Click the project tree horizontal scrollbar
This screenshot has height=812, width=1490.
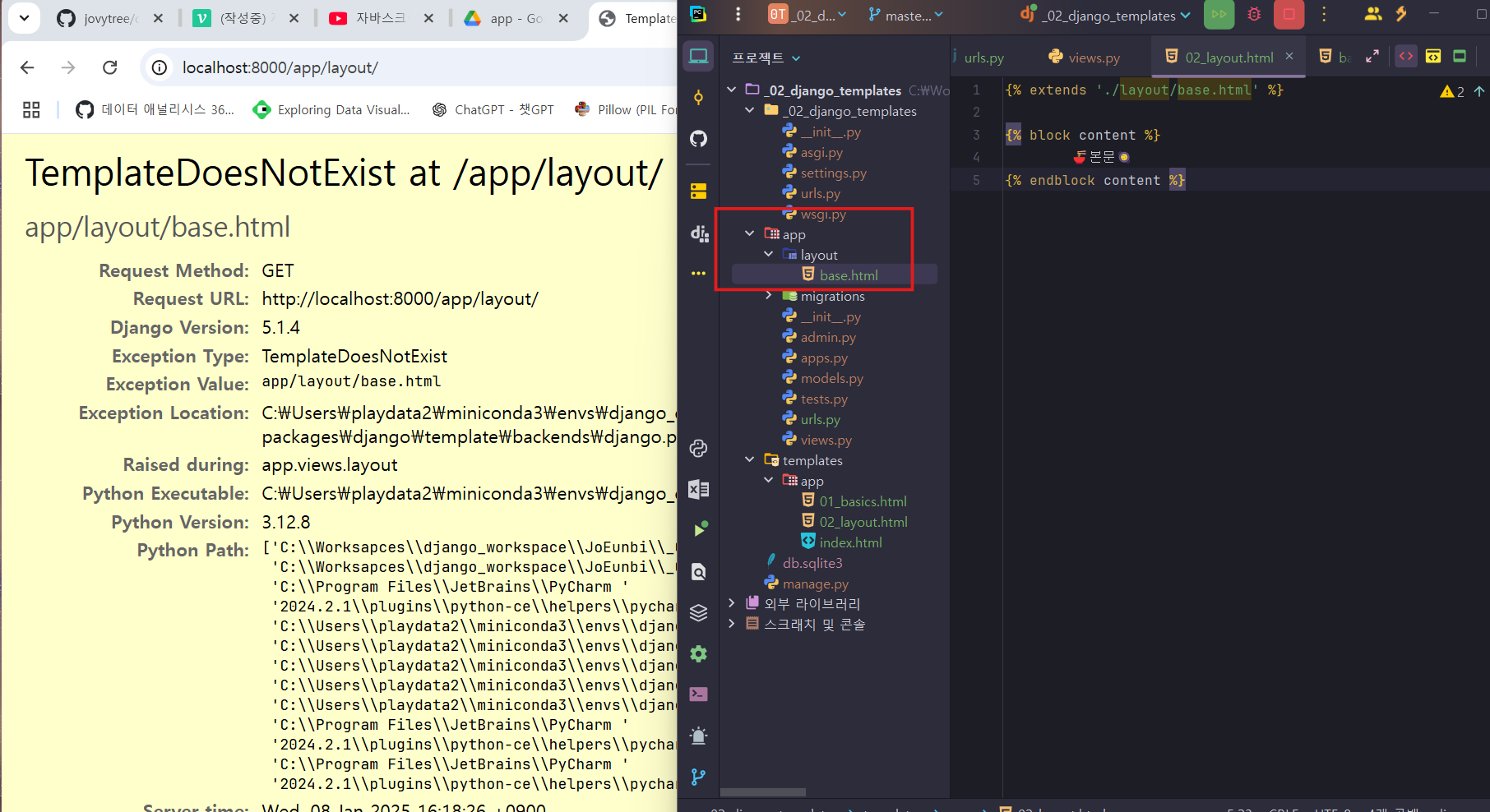763,792
